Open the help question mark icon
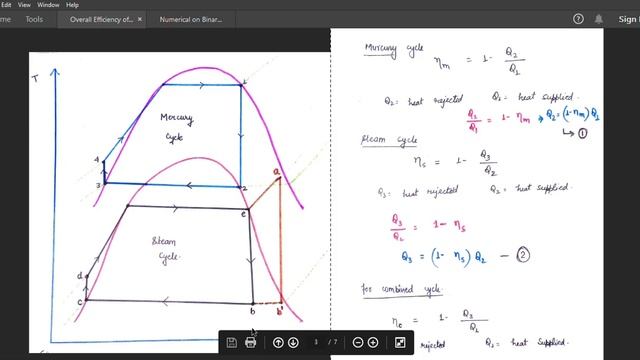The image size is (640, 360). pyautogui.click(x=578, y=19)
